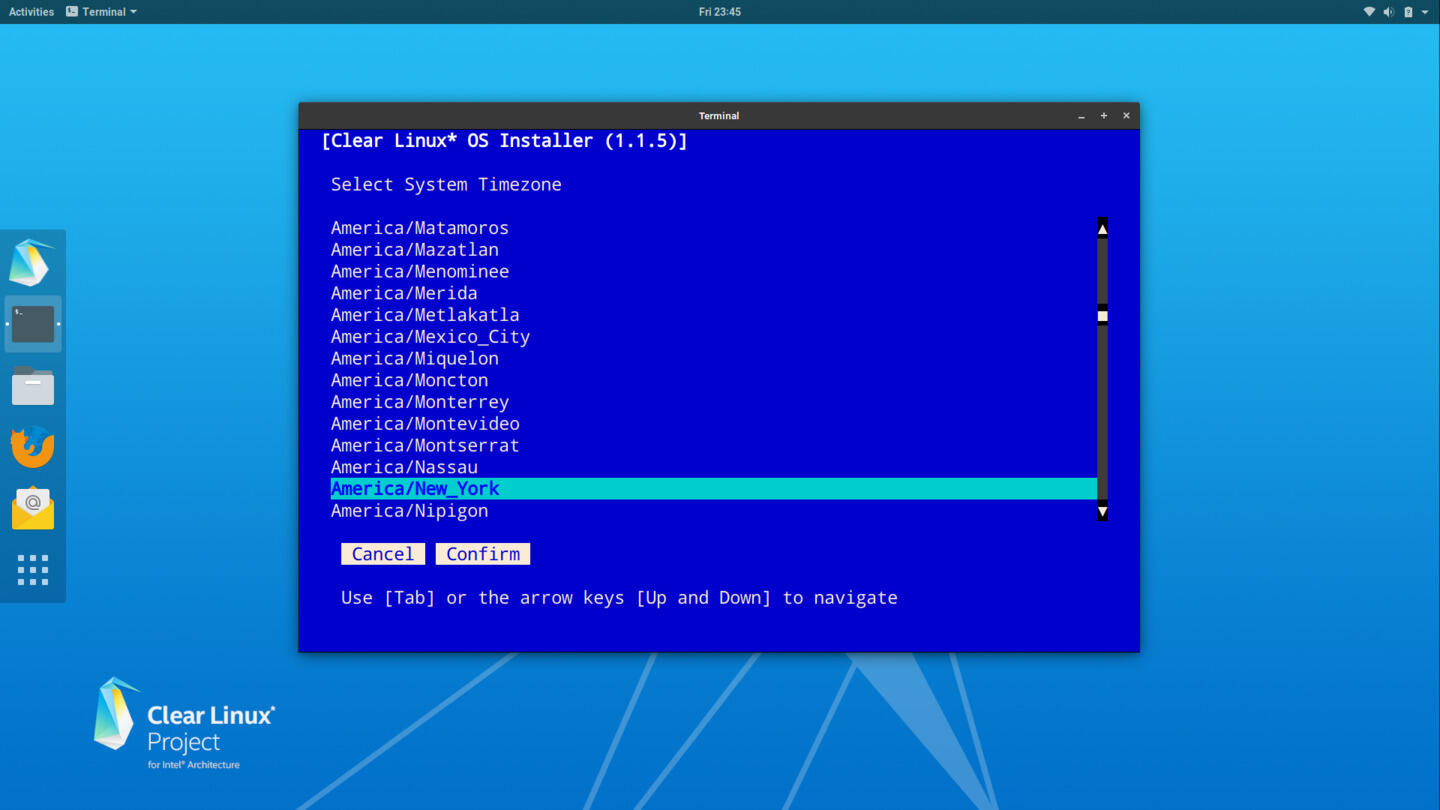Open the system menu arrow

click(1425, 12)
